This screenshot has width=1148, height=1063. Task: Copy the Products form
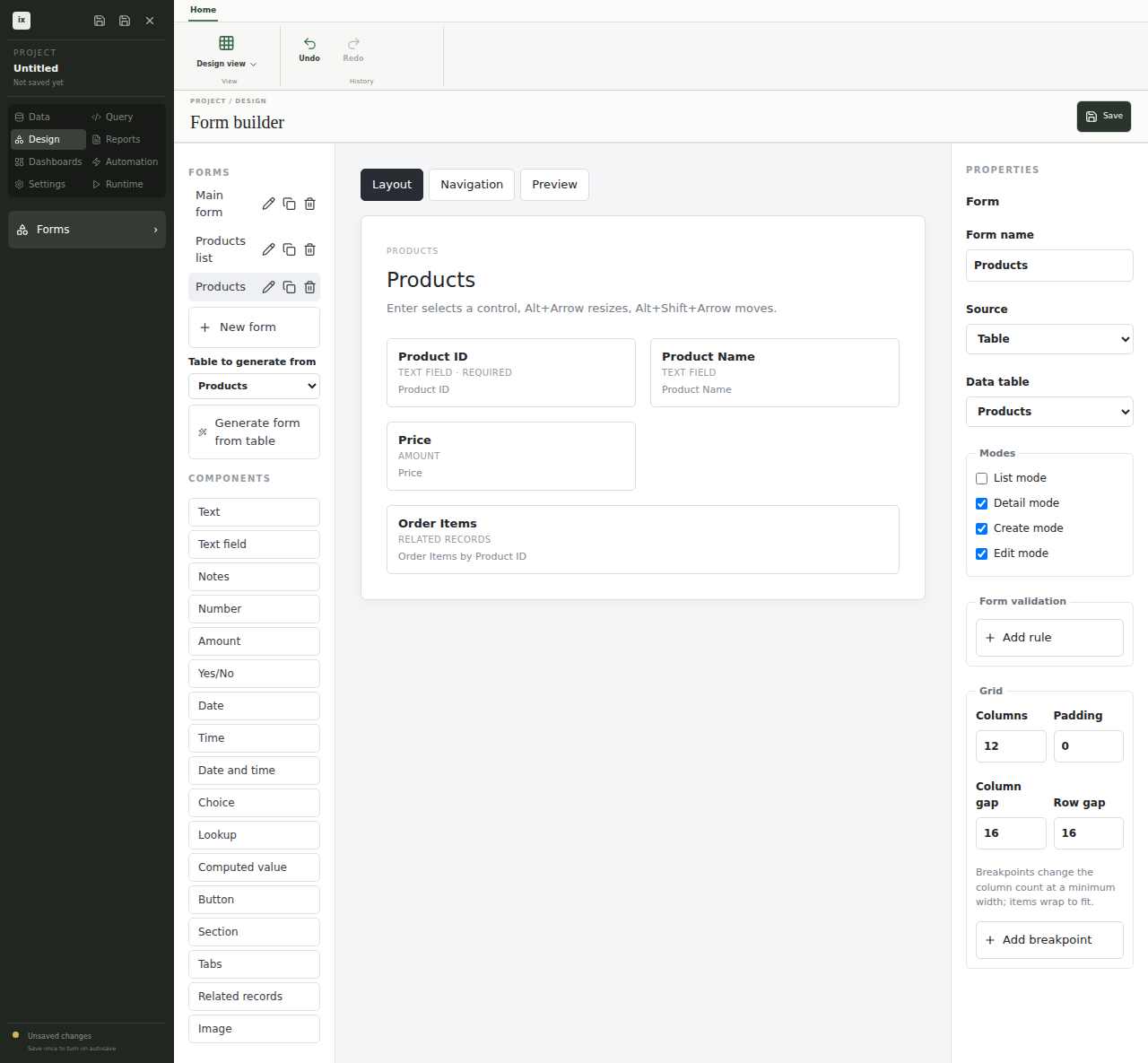pyautogui.click(x=289, y=287)
